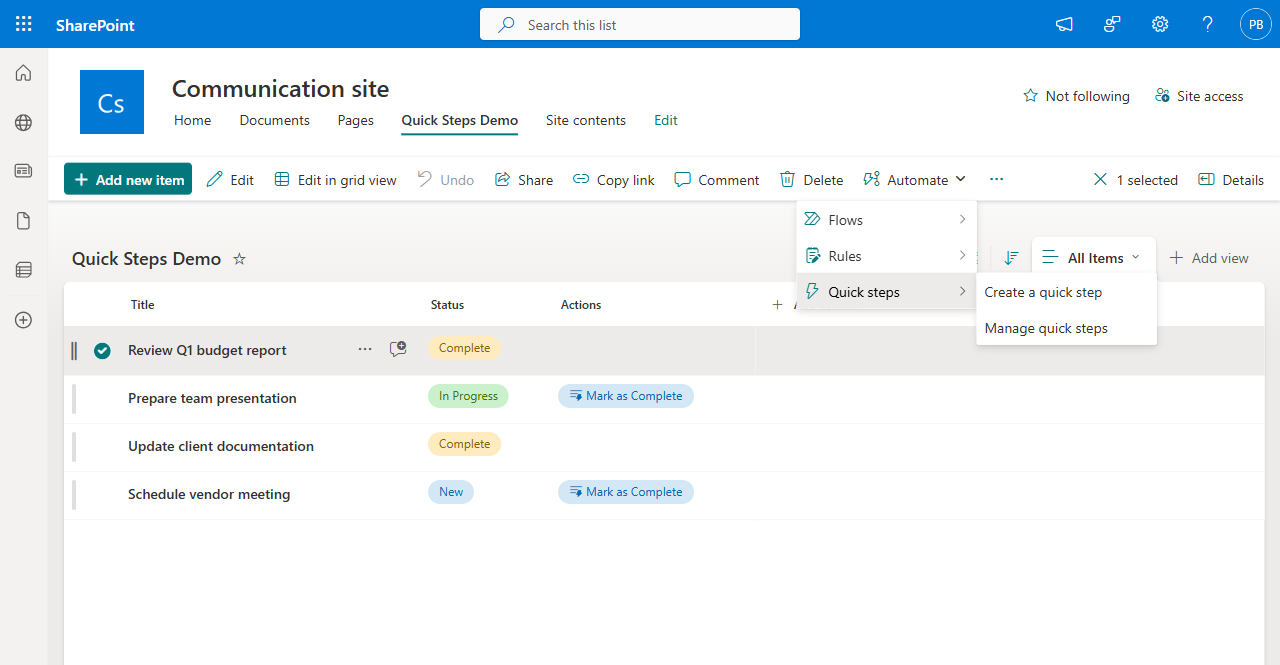Select Quick steps menu entry
The height and width of the screenshot is (665, 1280).
click(x=887, y=292)
